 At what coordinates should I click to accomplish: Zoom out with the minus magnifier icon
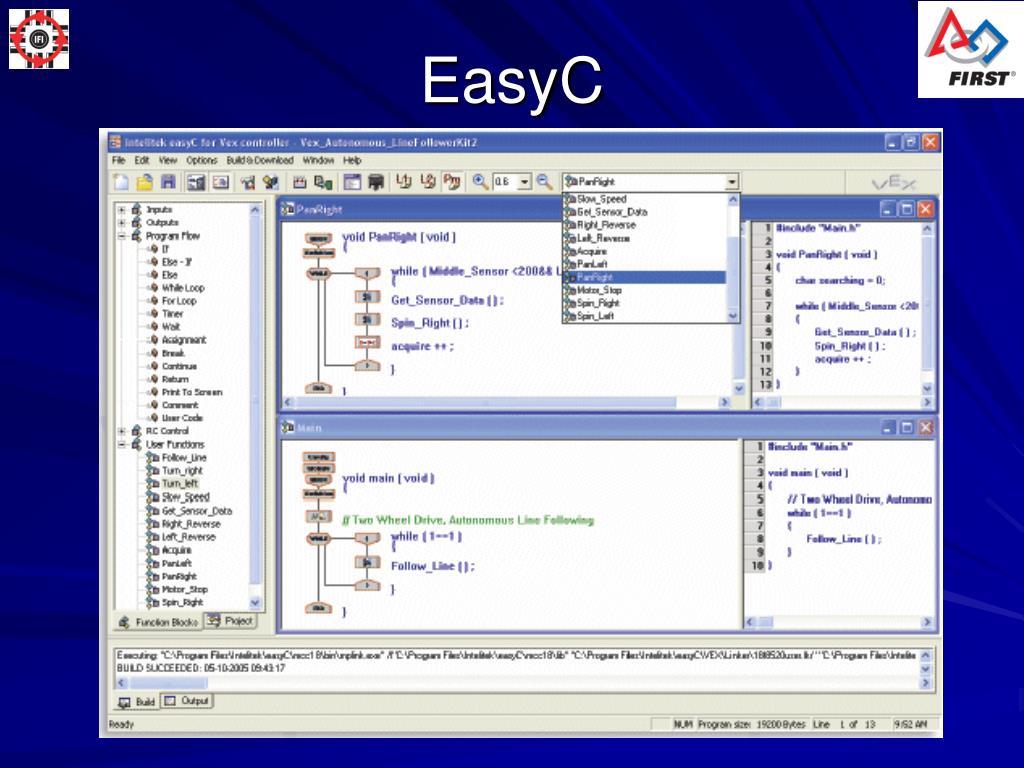point(543,182)
